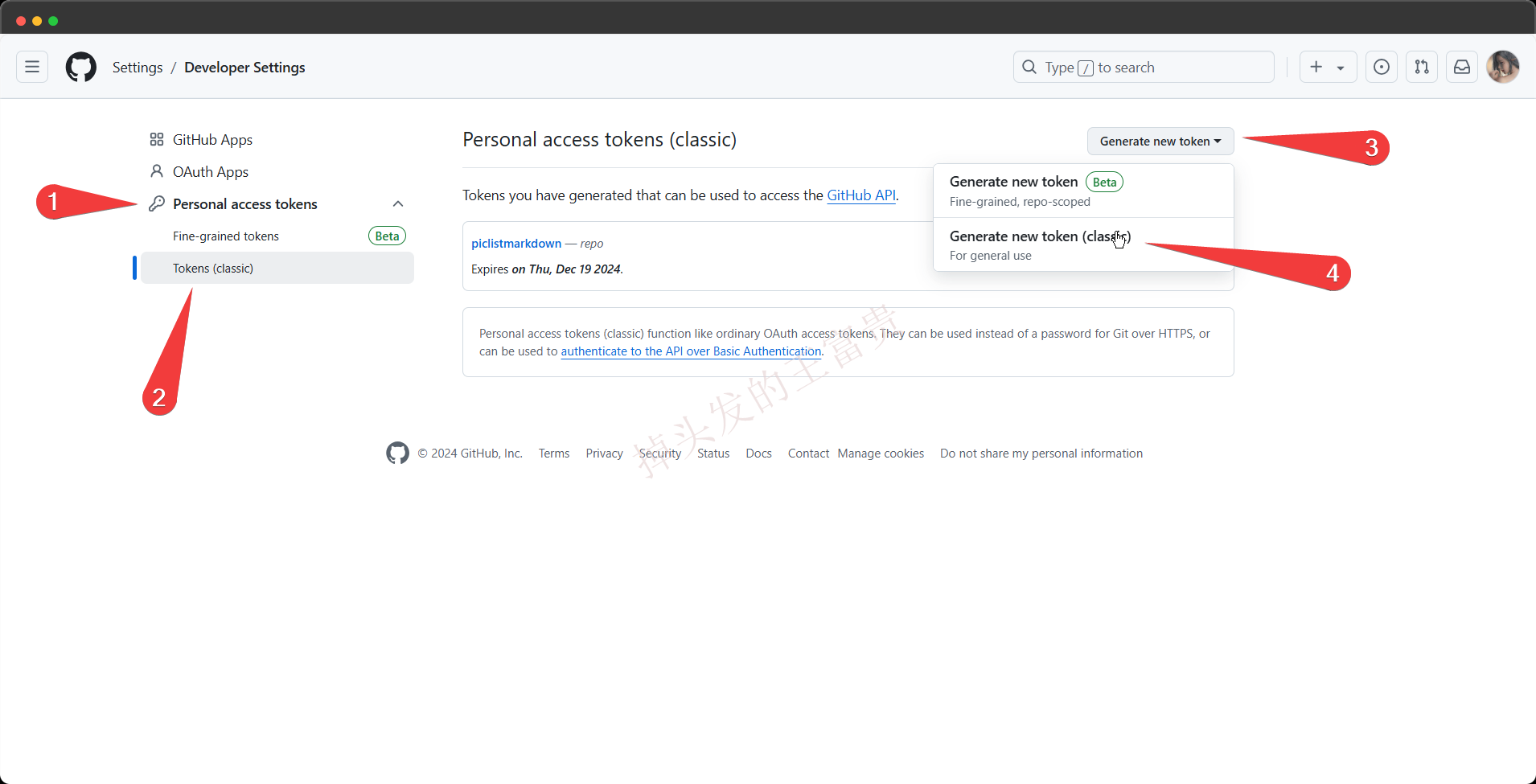Follow the GitHub API link
The height and width of the screenshot is (784, 1536).
(861, 195)
